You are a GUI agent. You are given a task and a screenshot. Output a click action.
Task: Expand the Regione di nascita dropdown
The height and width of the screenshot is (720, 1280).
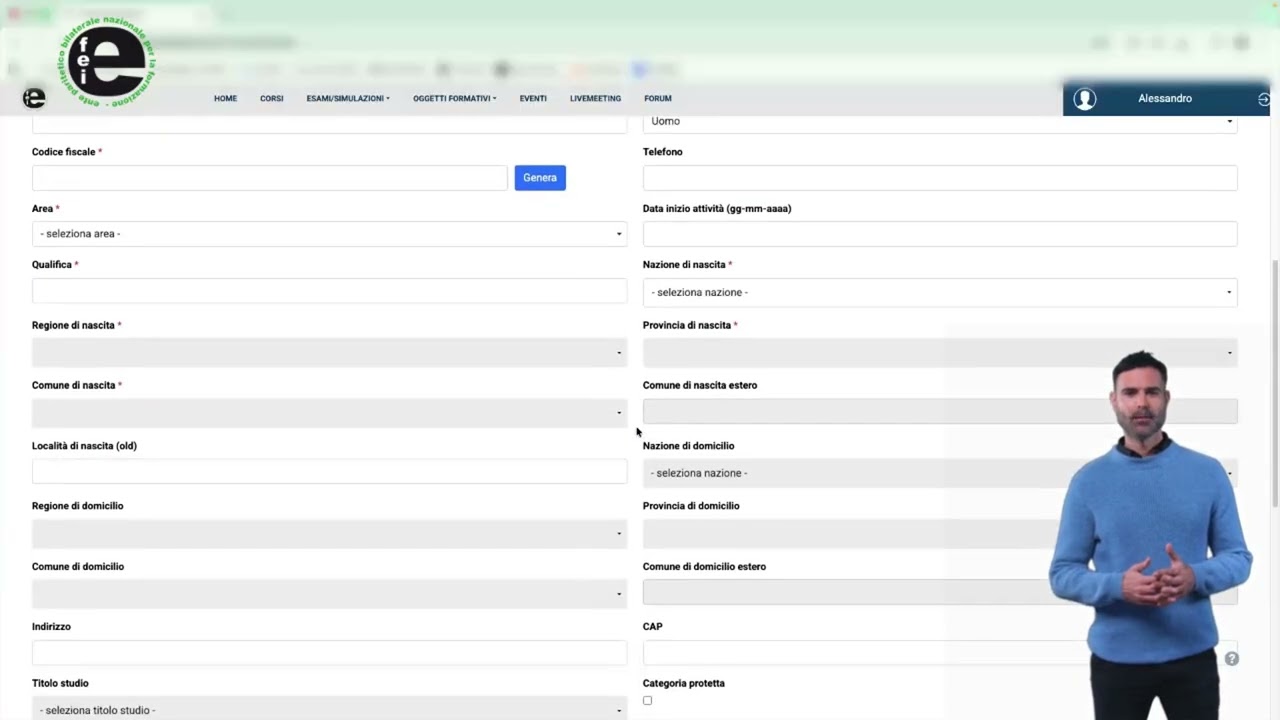[329, 352]
